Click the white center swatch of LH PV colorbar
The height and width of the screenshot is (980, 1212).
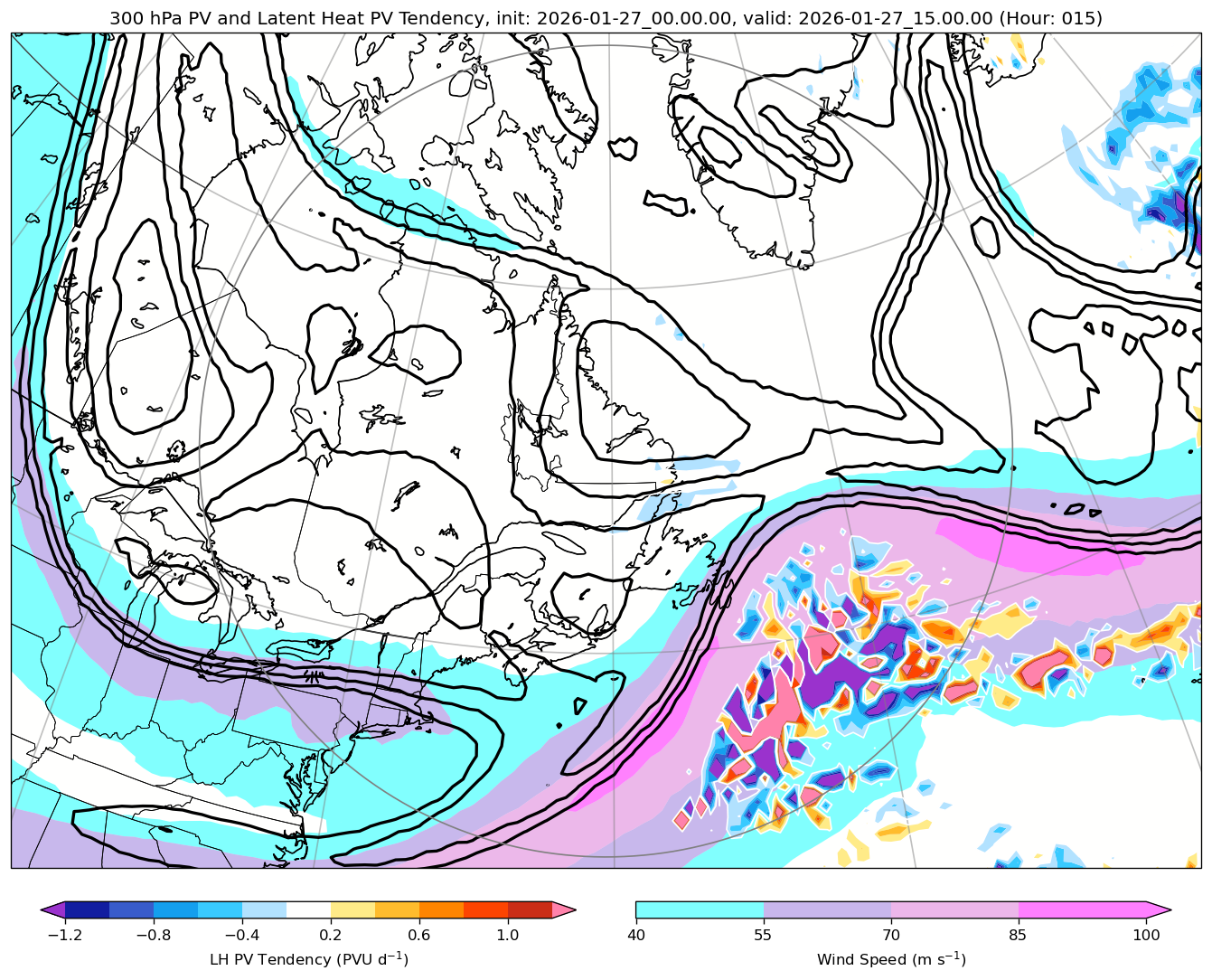(x=308, y=909)
